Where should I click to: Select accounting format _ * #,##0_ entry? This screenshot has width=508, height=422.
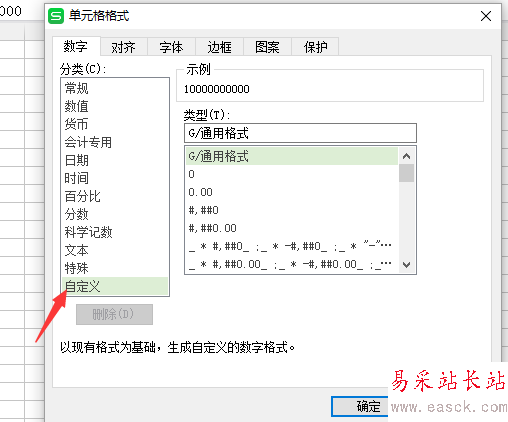click(x=292, y=246)
